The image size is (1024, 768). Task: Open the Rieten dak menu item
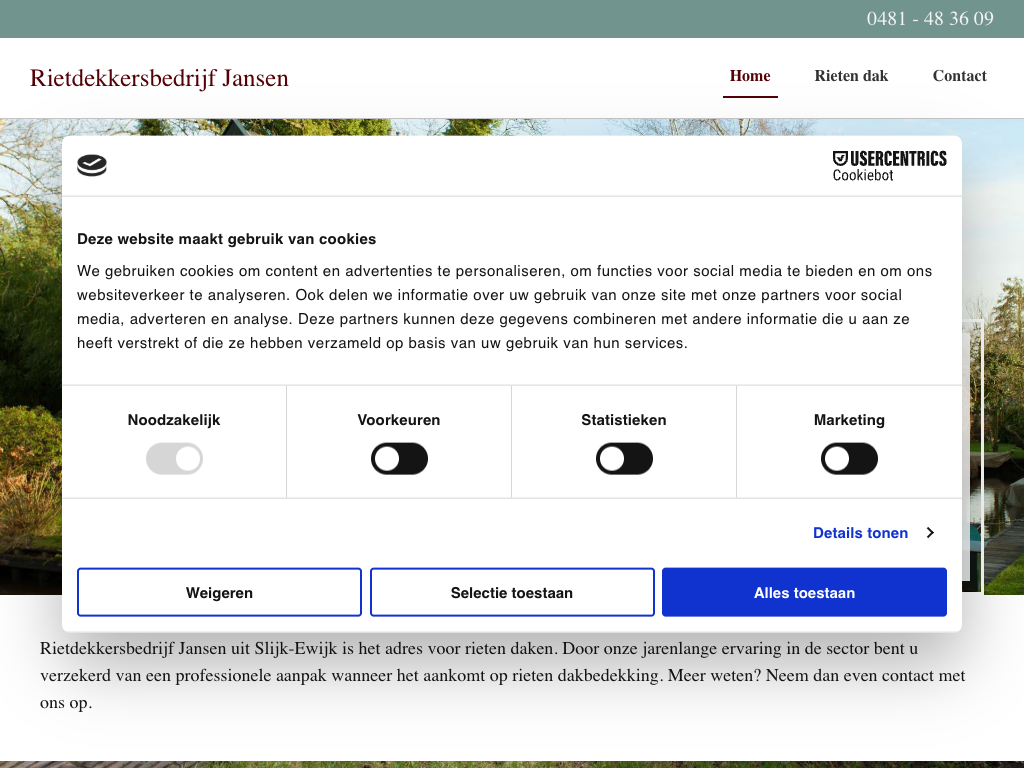click(851, 76)
